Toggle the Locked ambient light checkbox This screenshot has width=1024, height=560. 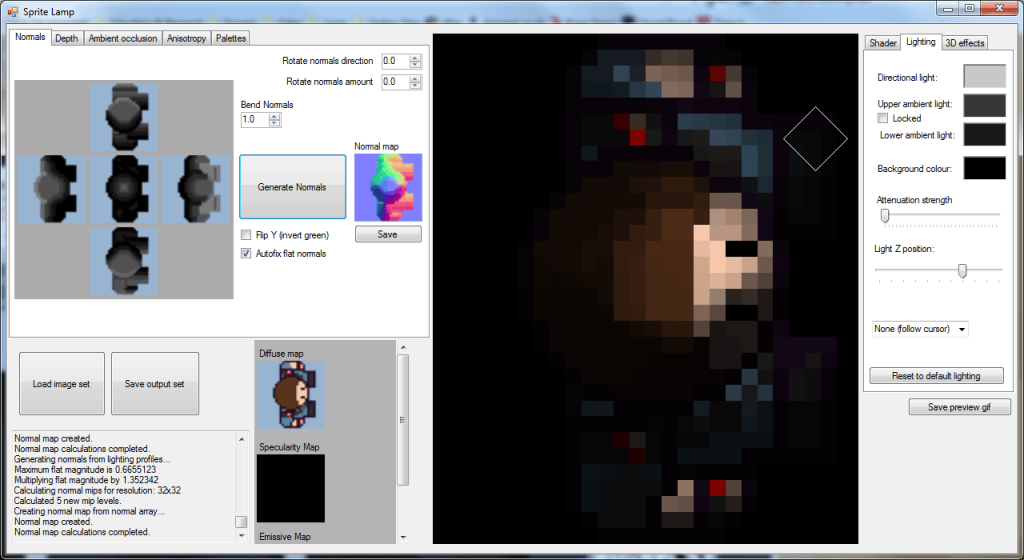click(883, 118)
